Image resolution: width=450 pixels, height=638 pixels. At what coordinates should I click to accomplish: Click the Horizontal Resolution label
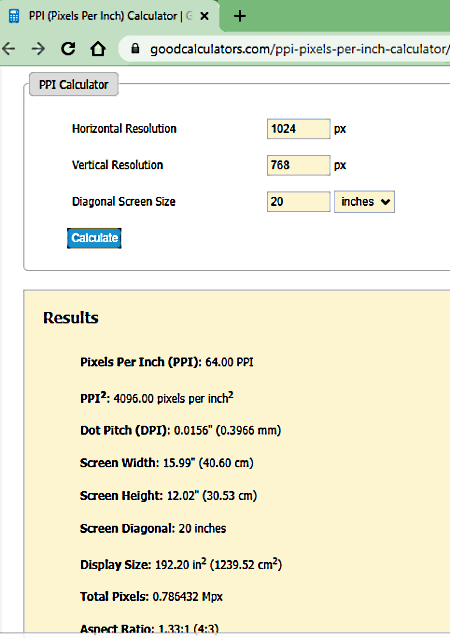[x=124, y=129]
